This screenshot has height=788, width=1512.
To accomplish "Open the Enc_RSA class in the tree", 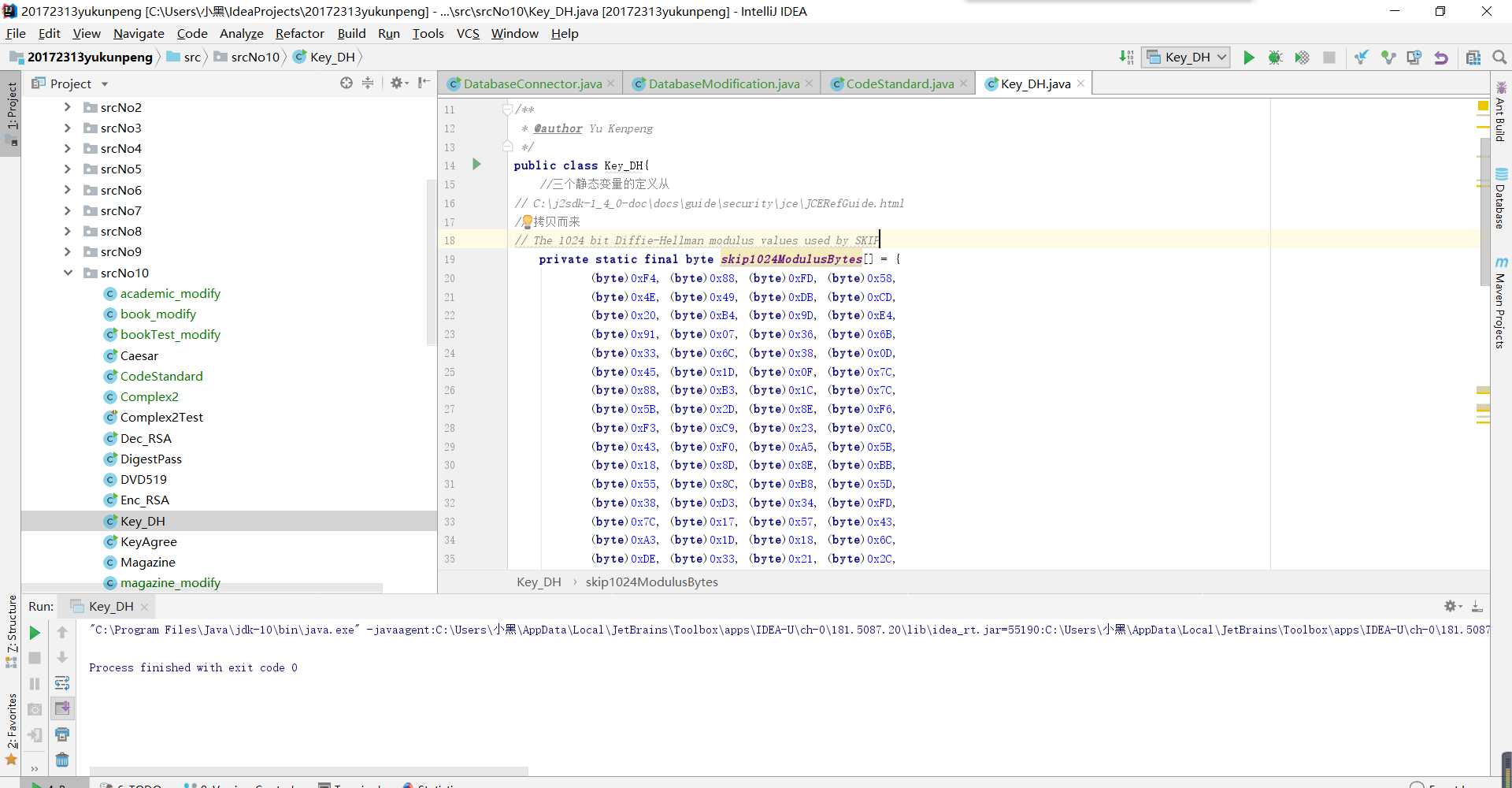I will point(144,500).
